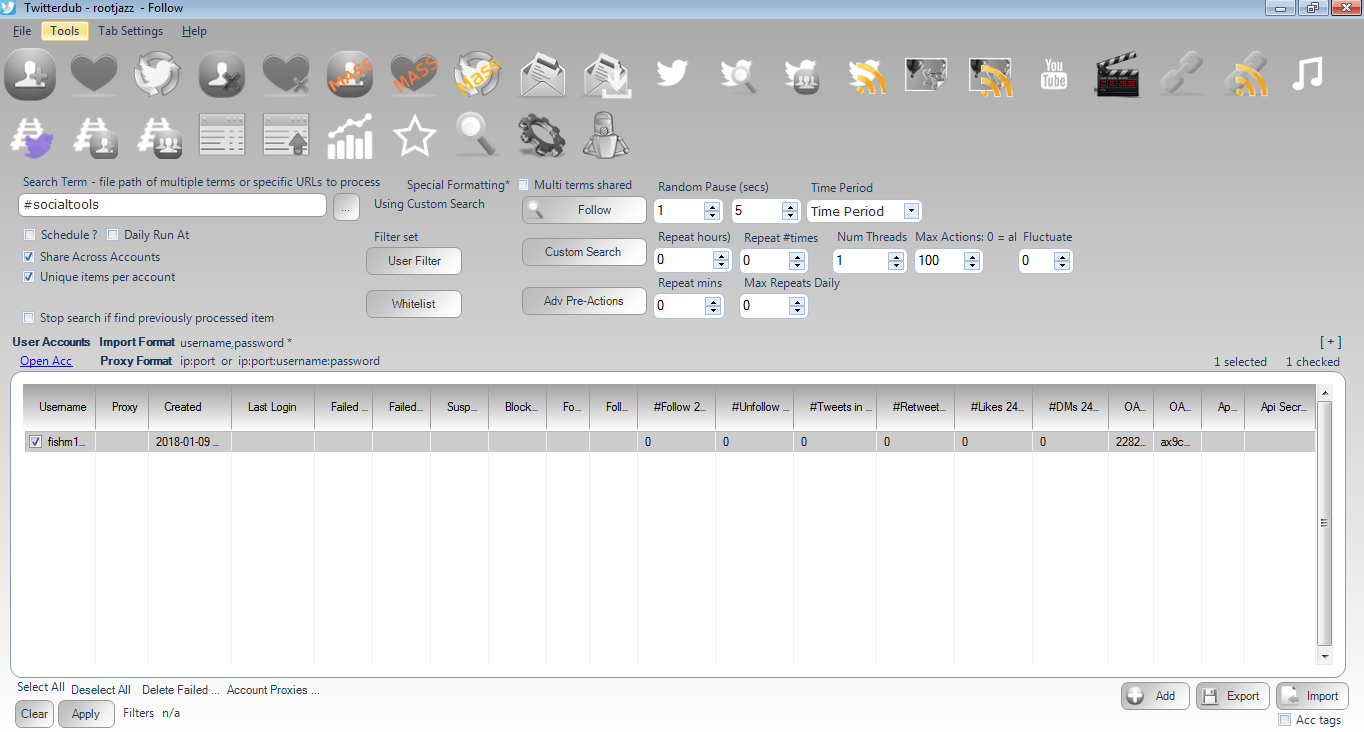Click the Repeat hours spinner field
The width and height of the screenshot is (1364, 732).
[x=692, y=261]
